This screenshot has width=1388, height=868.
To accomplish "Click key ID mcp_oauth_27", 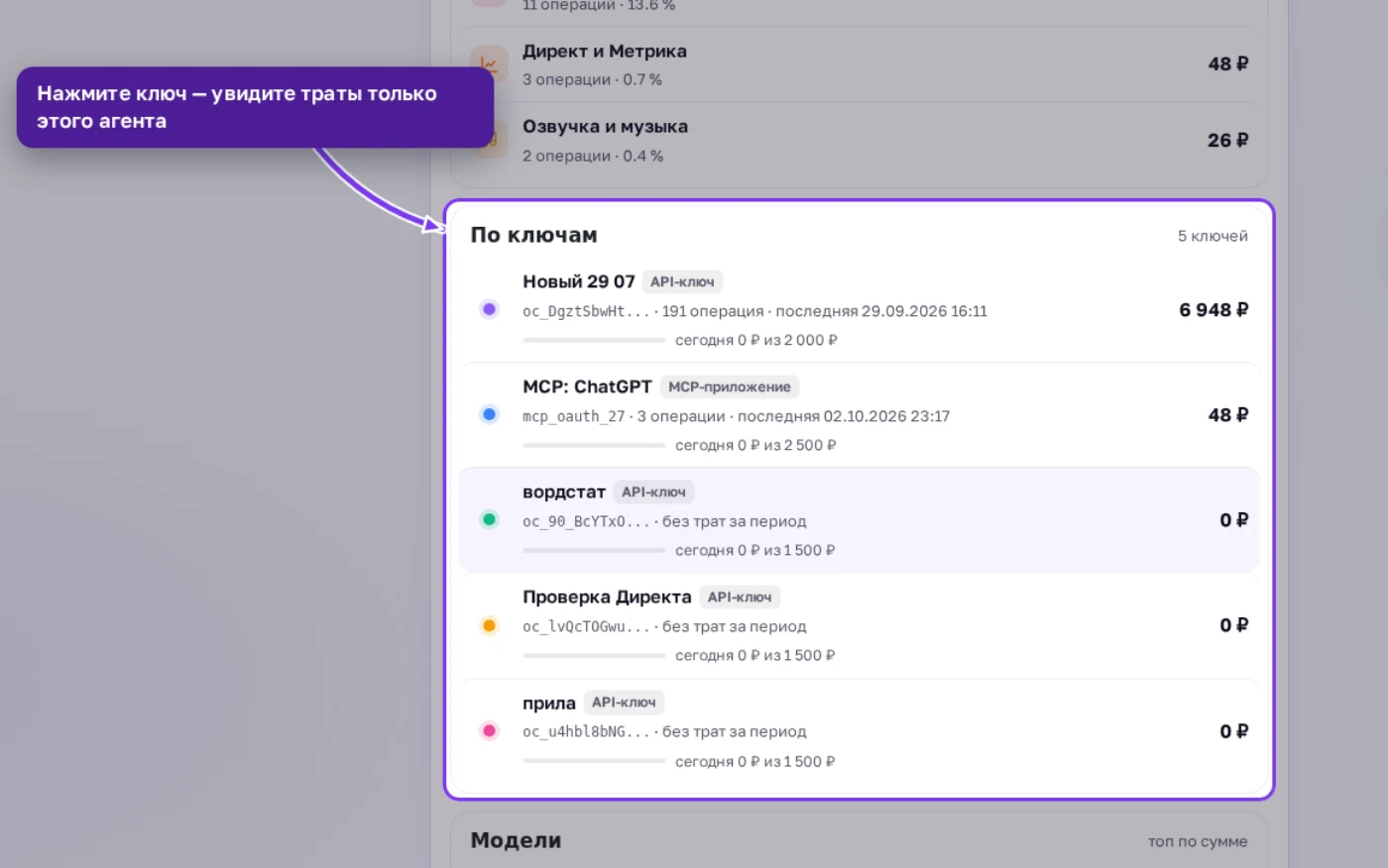I will point(574,416).
